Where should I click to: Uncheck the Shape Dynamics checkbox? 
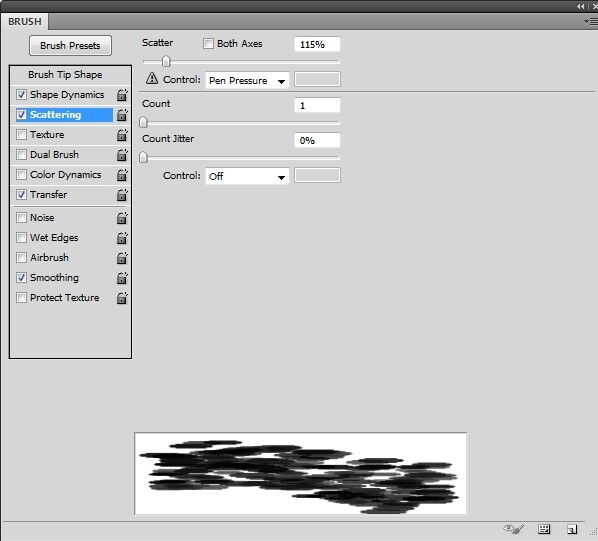(21, 95)
